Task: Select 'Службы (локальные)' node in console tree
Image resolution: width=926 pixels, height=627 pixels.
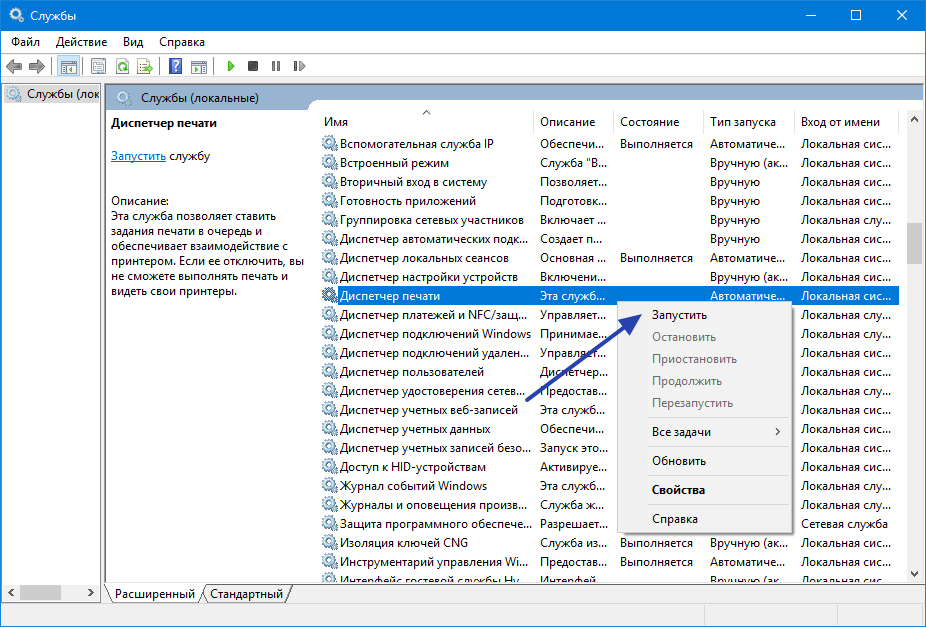Action: coord(52,95)
